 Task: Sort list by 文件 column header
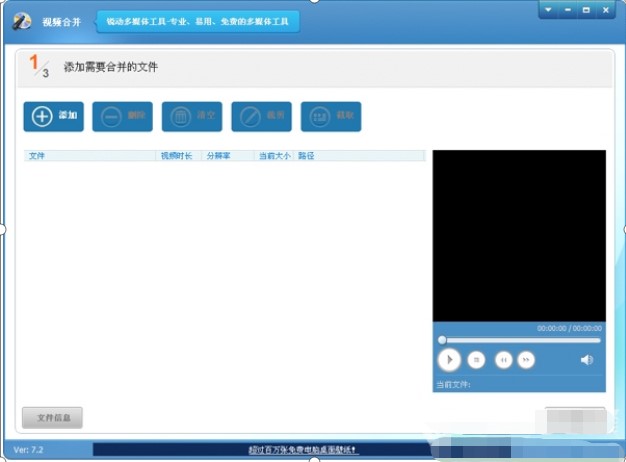pos(90,156)
